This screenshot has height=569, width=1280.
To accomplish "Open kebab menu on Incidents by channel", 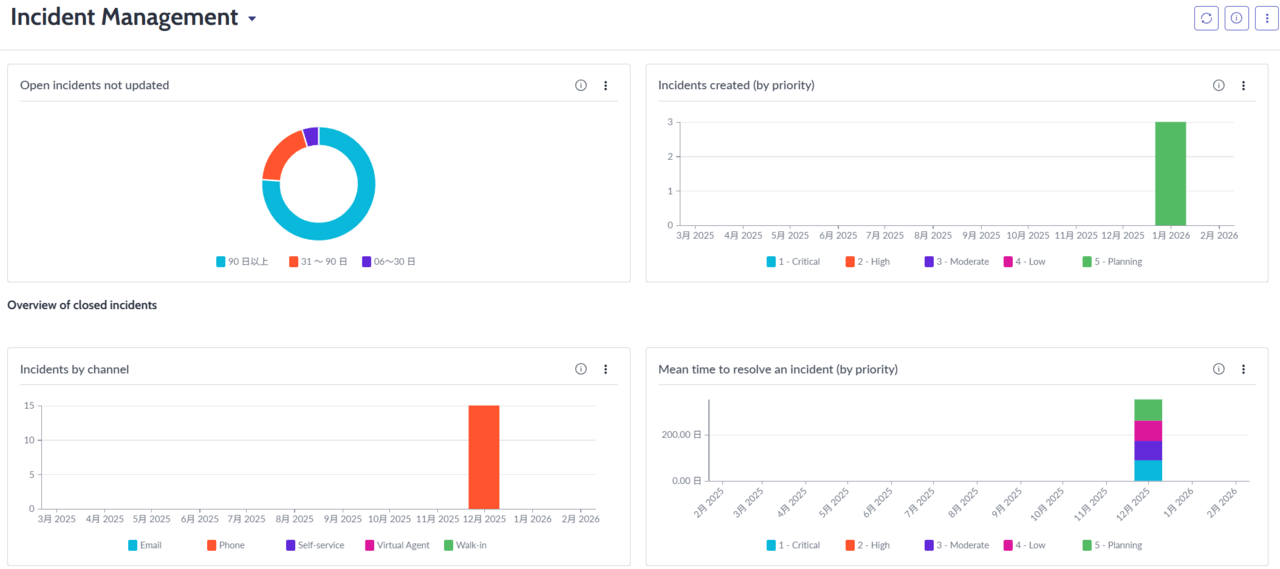I will (x=605, y=369).
